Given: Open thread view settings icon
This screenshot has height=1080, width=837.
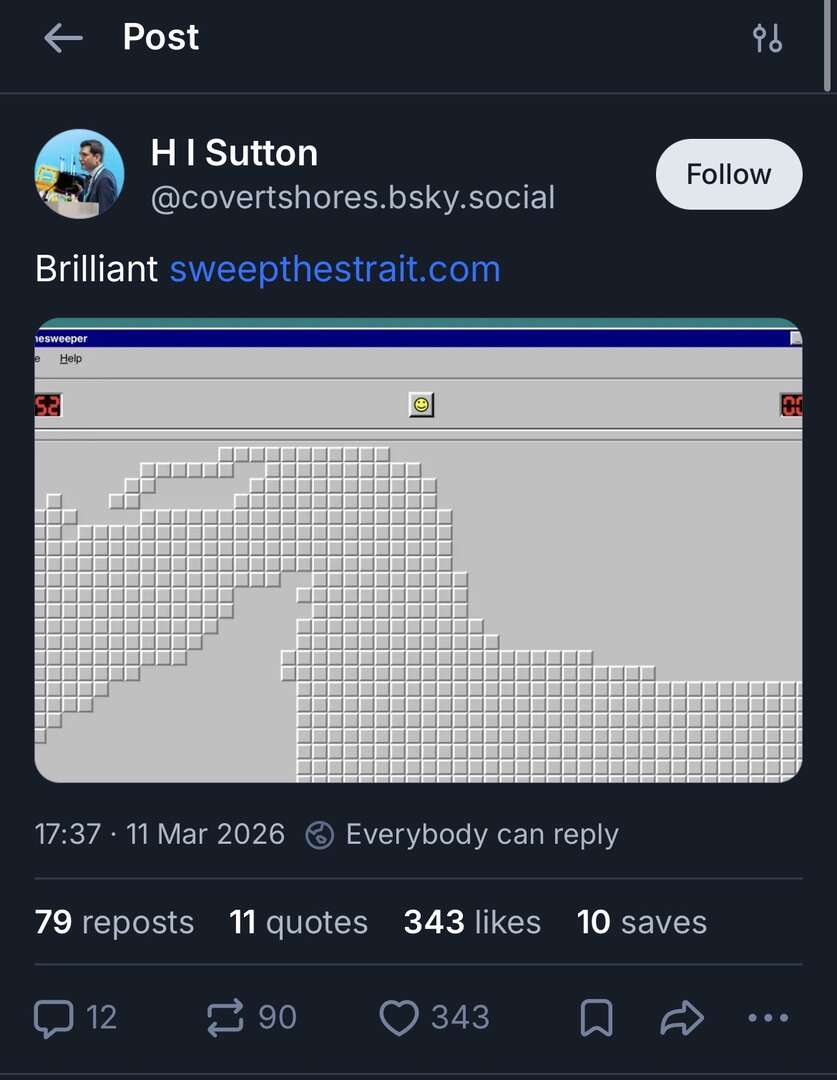Looking at the screenshot, I should pos(767,39).
